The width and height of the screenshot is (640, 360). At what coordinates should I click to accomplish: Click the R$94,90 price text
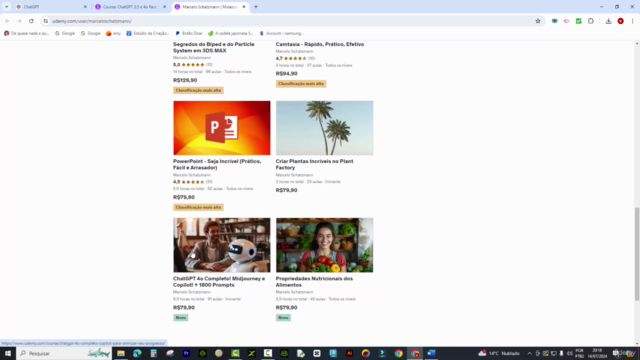pyautogui.click(x=287, y=73)
